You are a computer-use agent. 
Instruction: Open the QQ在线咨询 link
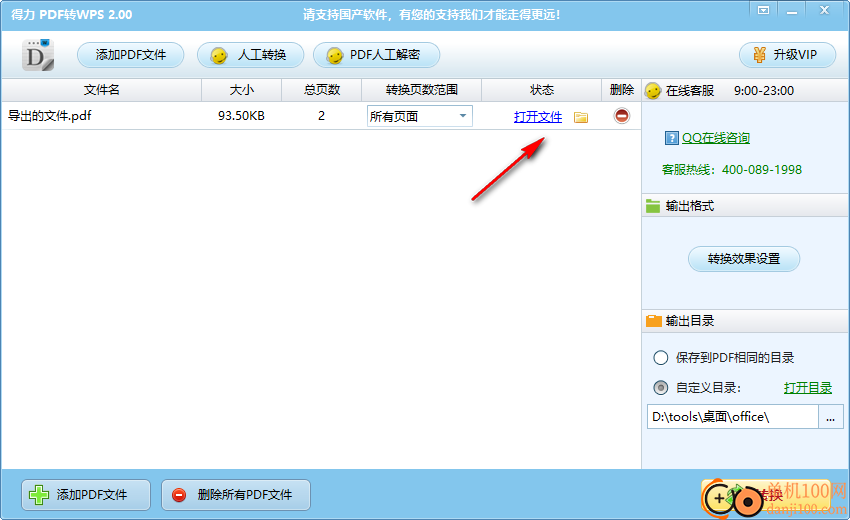coord(716,138)
